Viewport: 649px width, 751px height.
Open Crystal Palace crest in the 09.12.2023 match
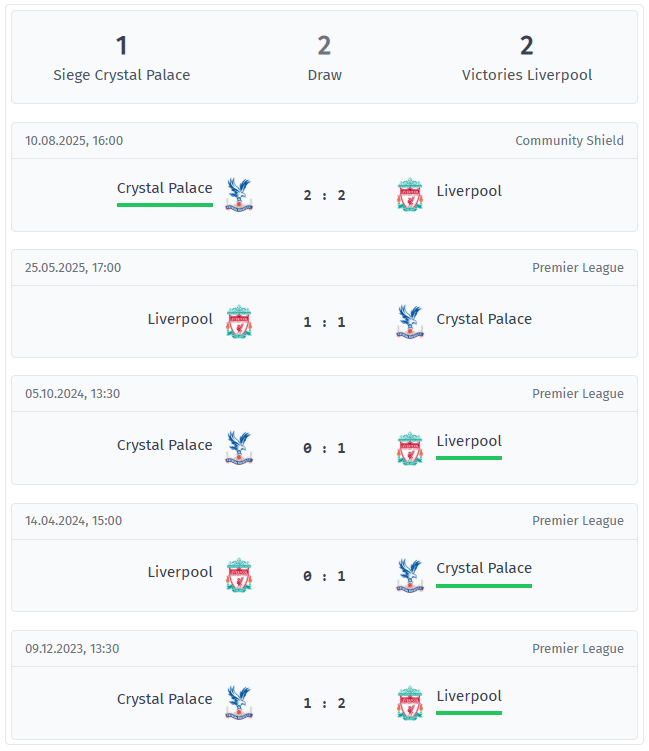point(239,703)
